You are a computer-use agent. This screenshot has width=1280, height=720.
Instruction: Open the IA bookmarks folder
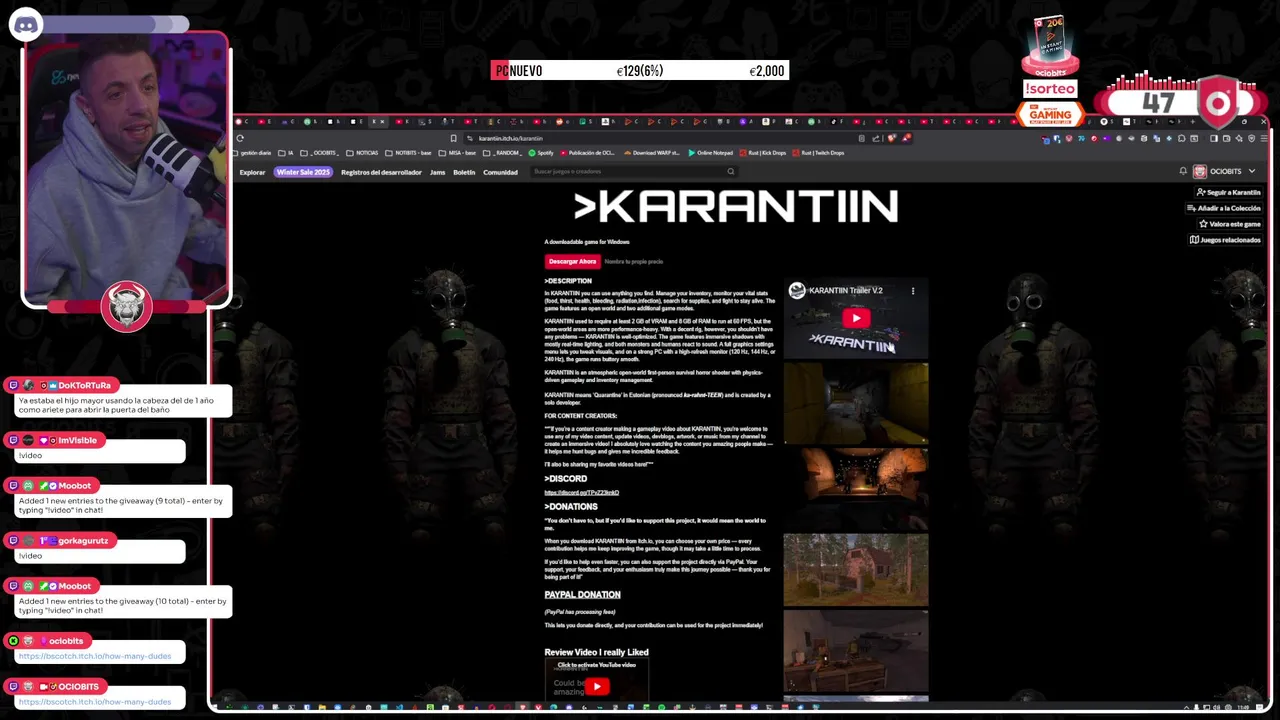click(286, 153)
